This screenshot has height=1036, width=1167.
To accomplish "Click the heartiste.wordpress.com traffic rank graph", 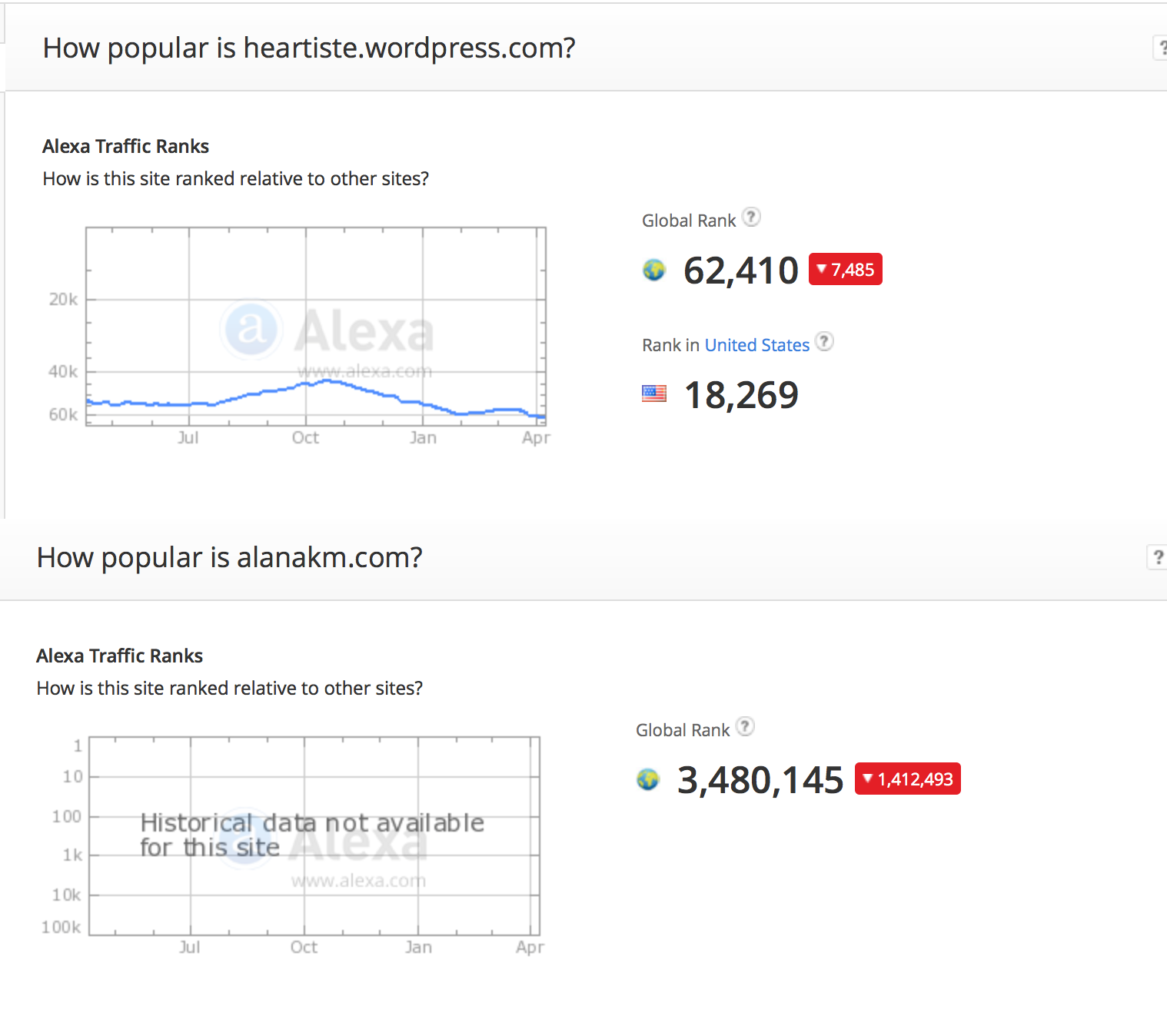I will (x=316, y=327).
